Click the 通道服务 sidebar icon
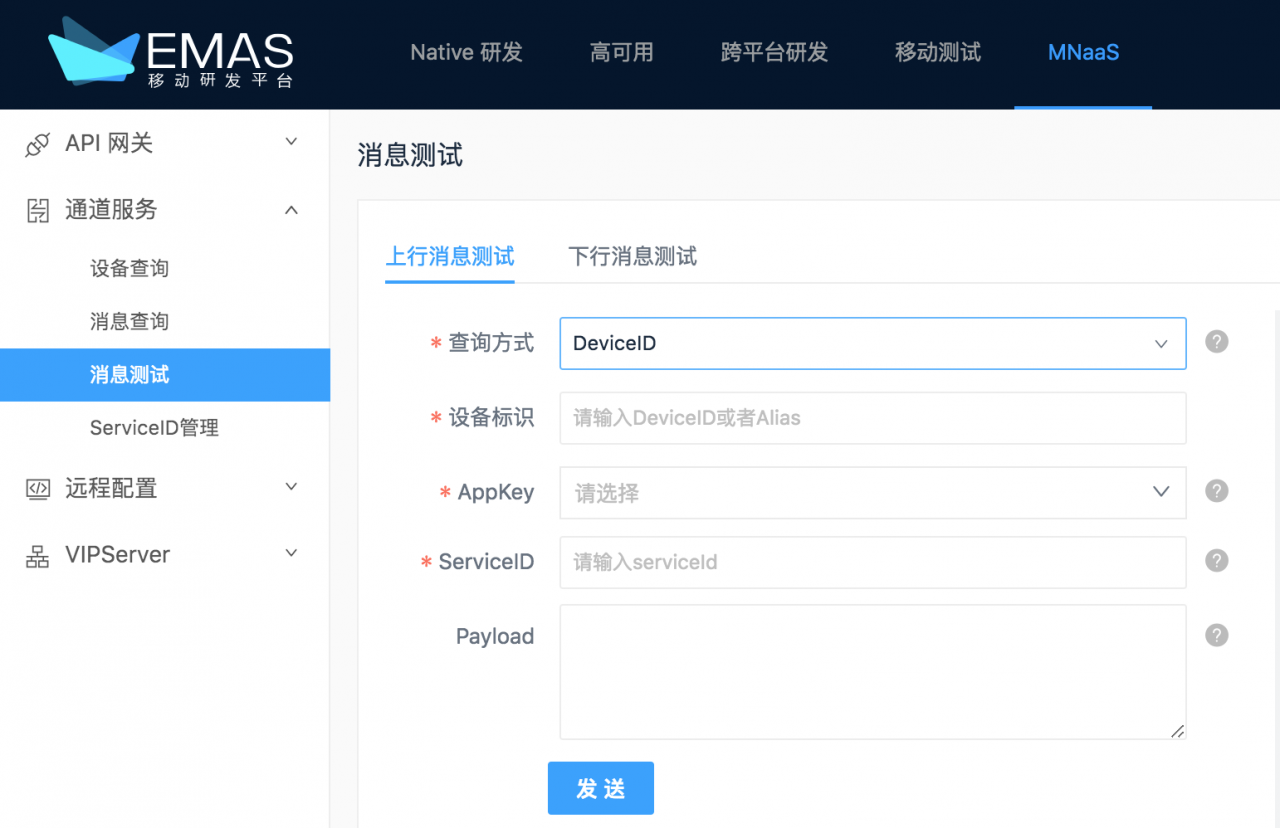1280x828 pixels. [37, 210]
